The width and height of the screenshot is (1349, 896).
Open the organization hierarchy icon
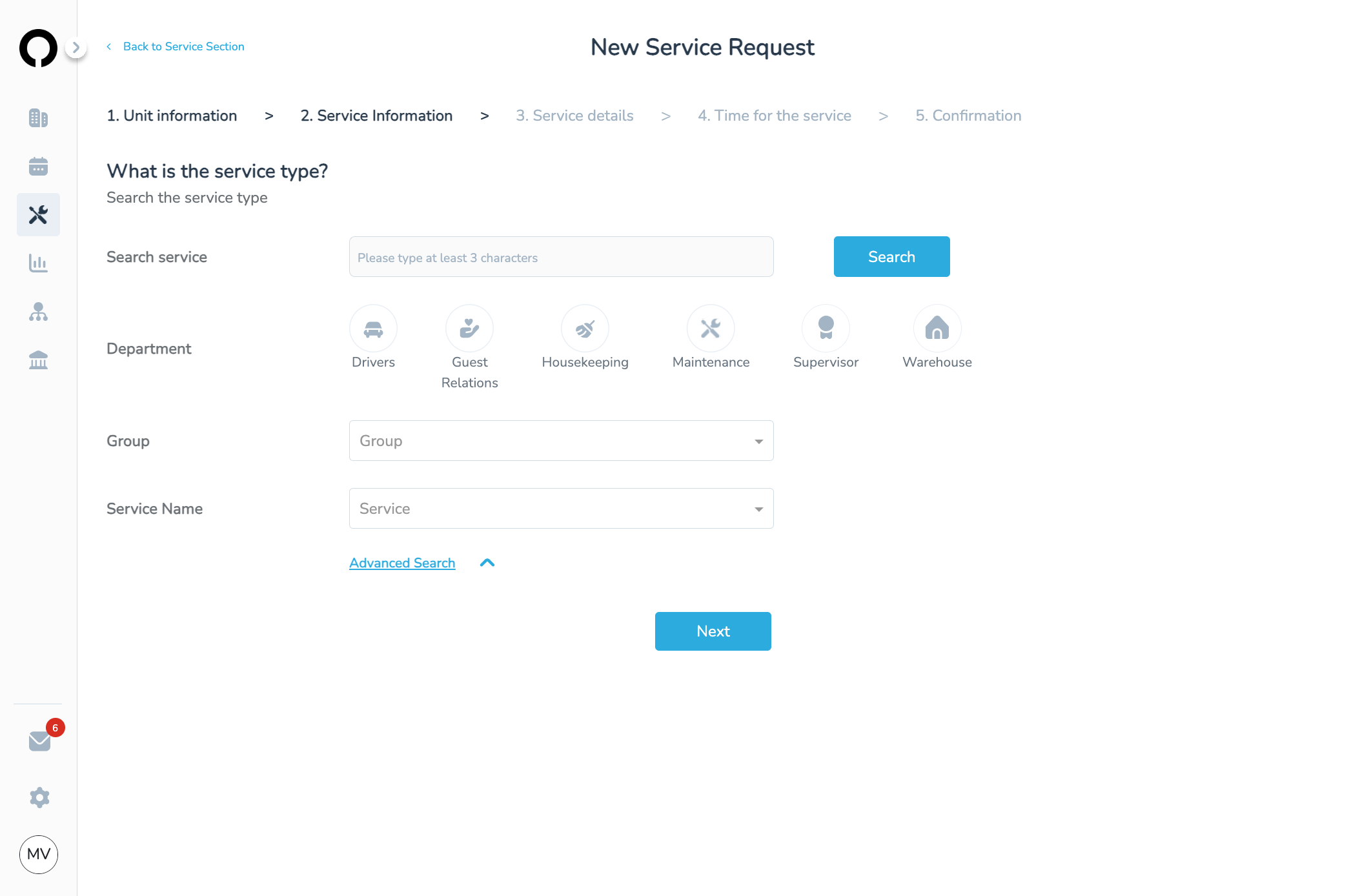tap(38, 312)
